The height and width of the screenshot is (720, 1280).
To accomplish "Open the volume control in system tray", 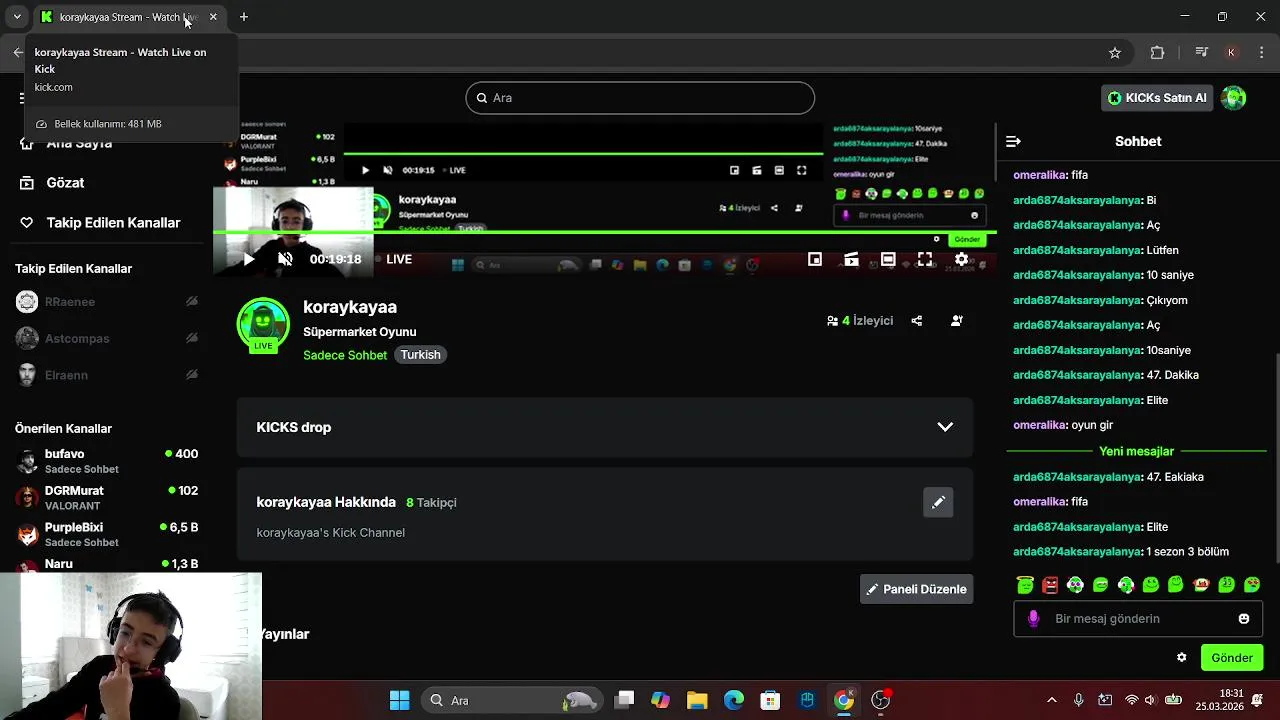I will [1150, 700].
